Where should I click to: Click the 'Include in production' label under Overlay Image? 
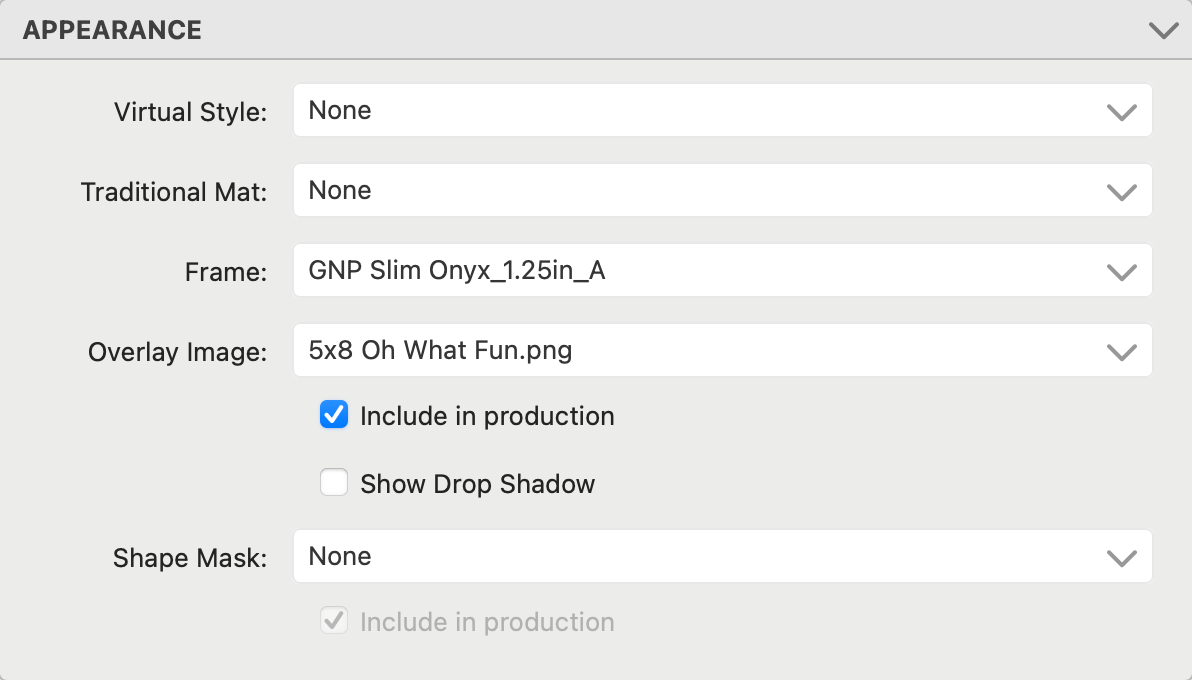click(487, 416)
